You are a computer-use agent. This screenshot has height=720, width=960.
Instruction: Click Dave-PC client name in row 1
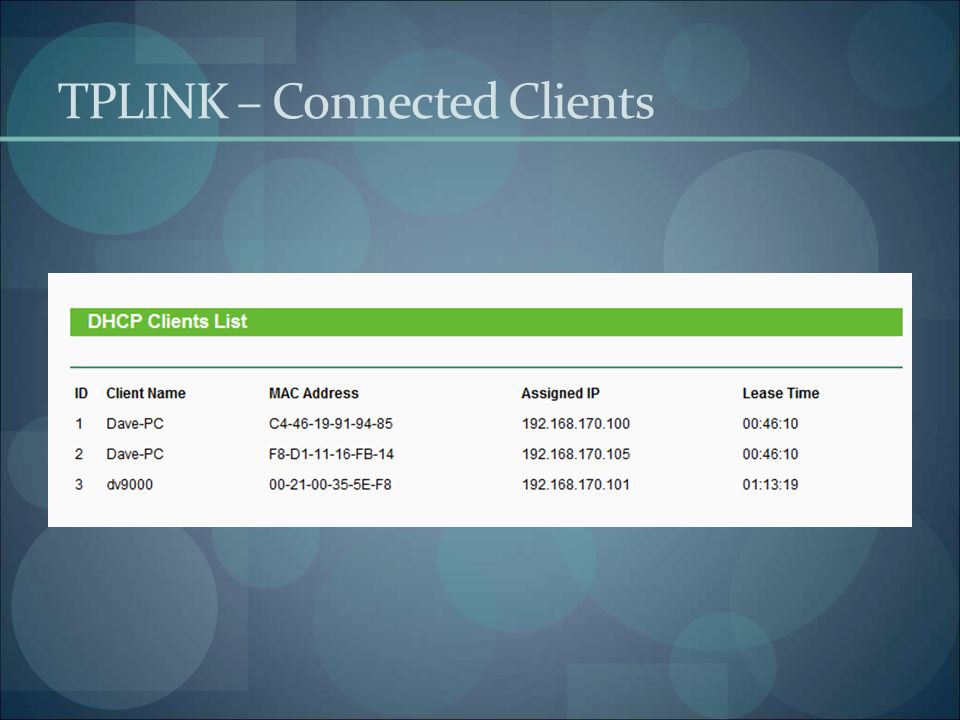pos(135,424)
